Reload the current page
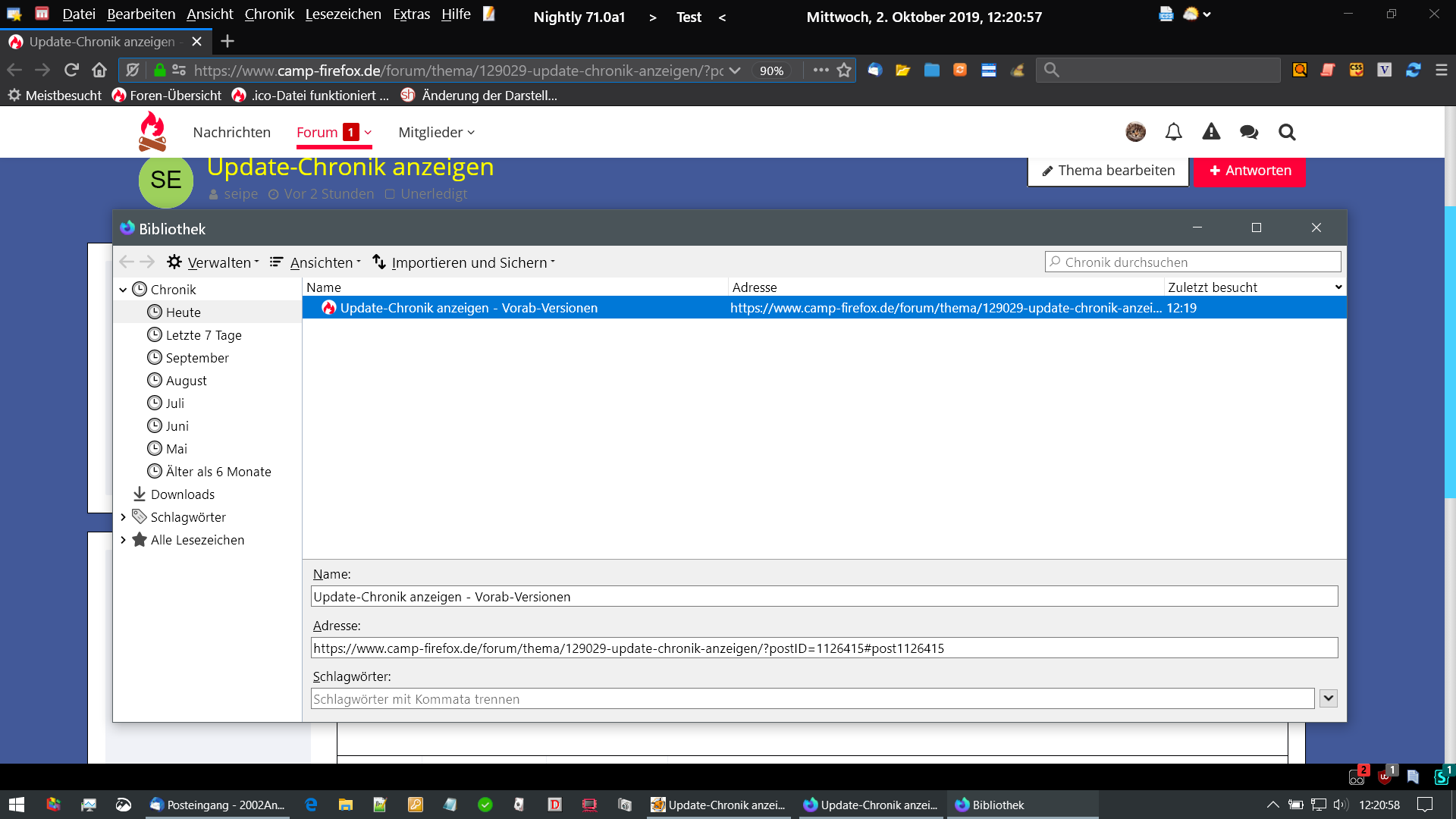Screen dimensions: 1456x819 coord(71,71)
